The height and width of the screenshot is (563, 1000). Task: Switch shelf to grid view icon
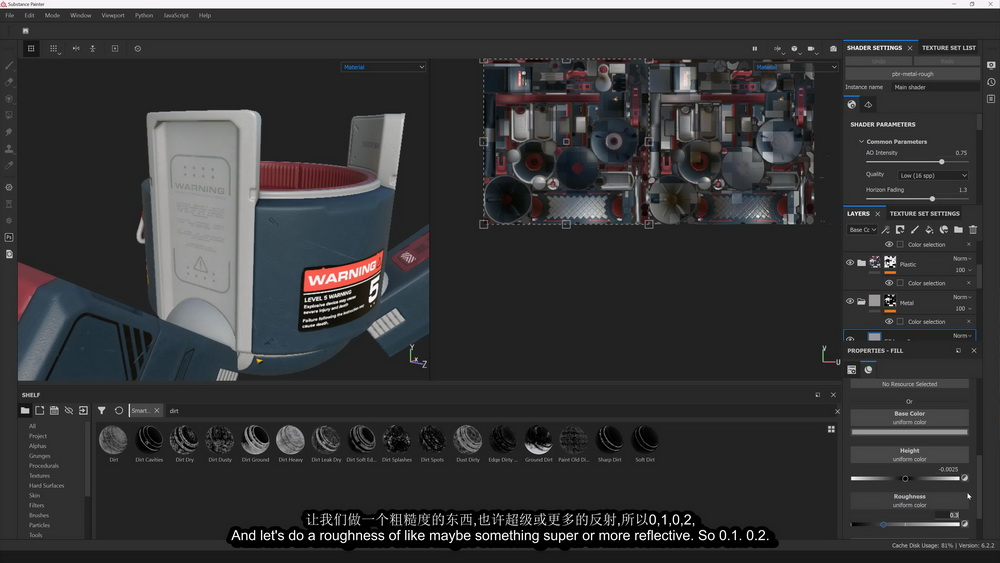[x=831, y=429]
